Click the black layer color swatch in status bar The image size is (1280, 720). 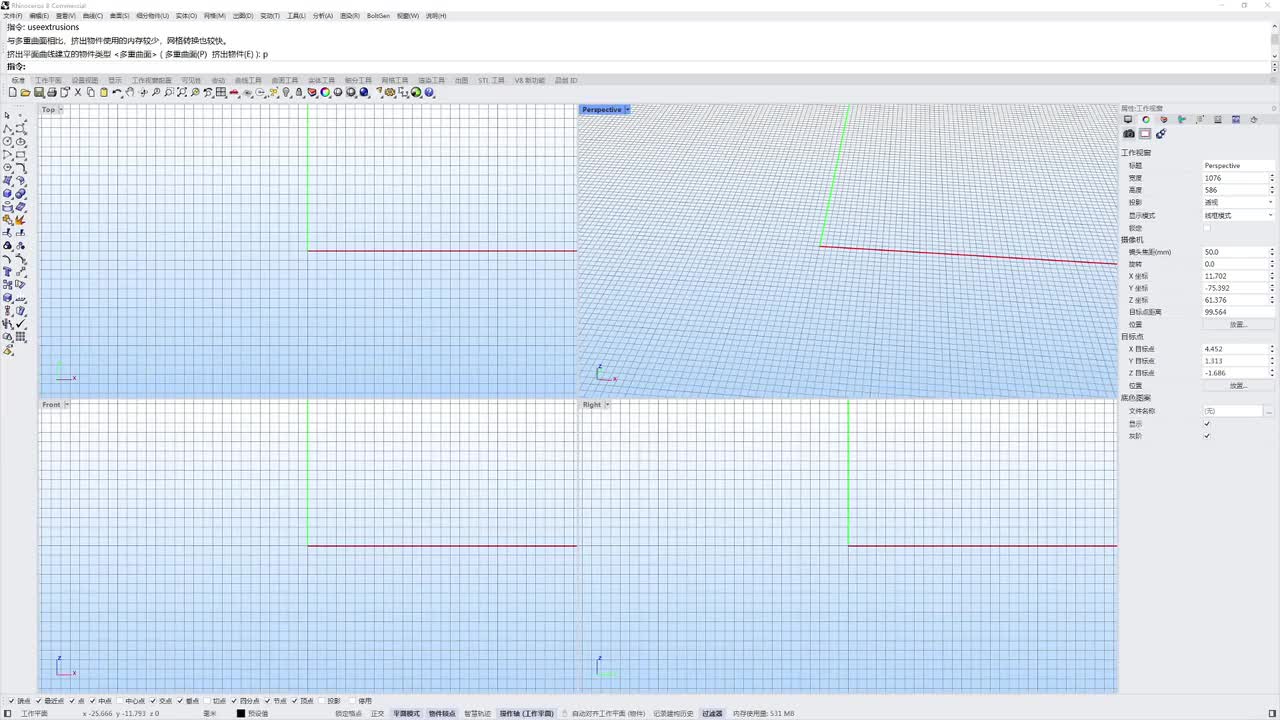point(241,714)
